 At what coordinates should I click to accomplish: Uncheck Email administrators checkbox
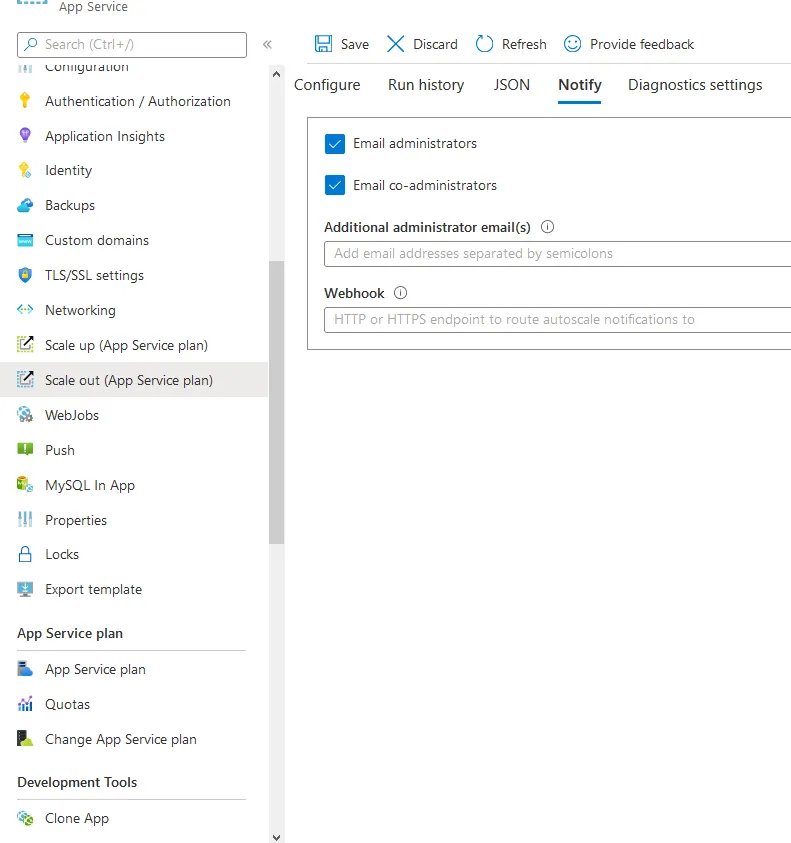point(334,144)
